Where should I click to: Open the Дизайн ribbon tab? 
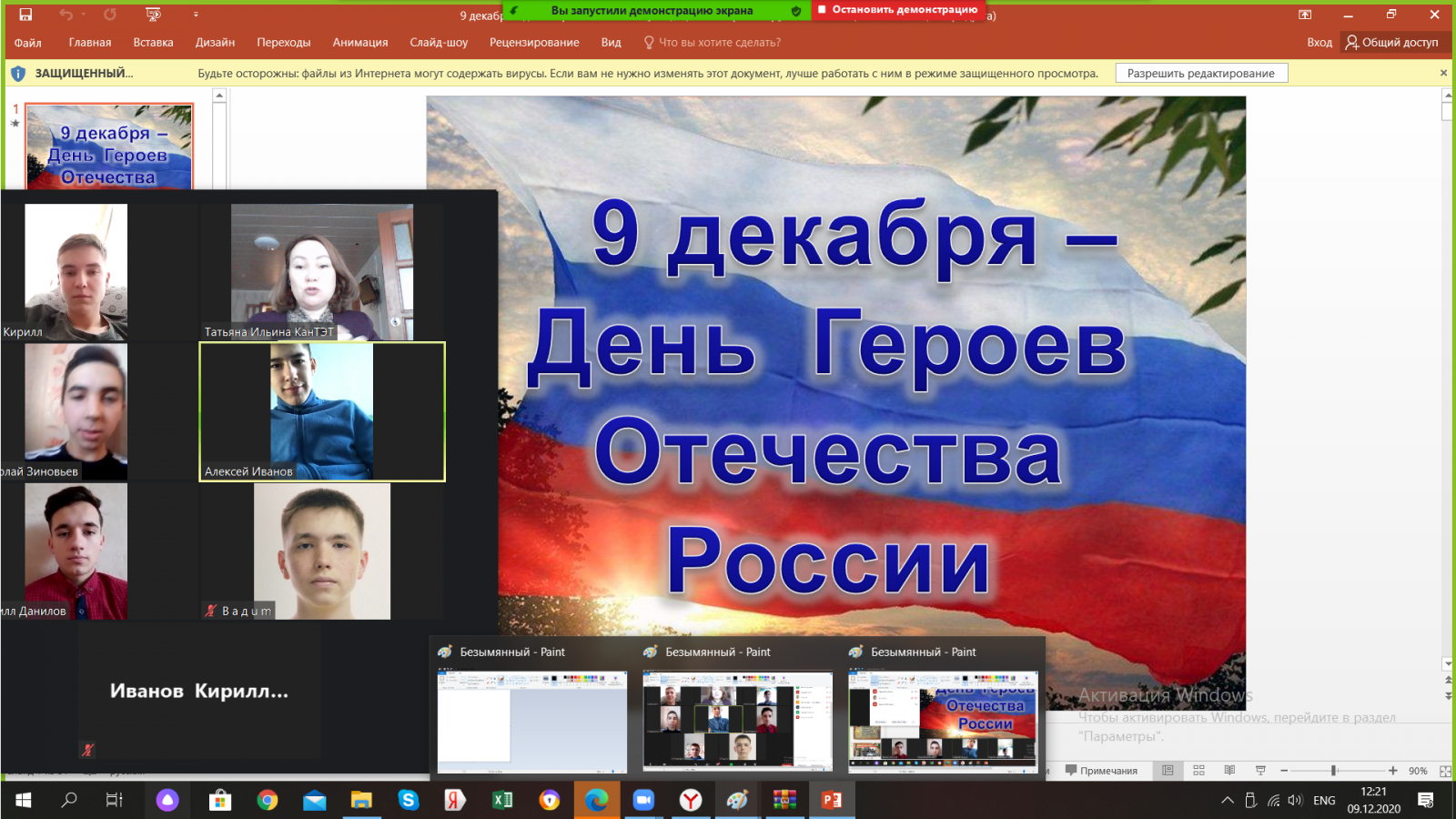click(215, 43)
